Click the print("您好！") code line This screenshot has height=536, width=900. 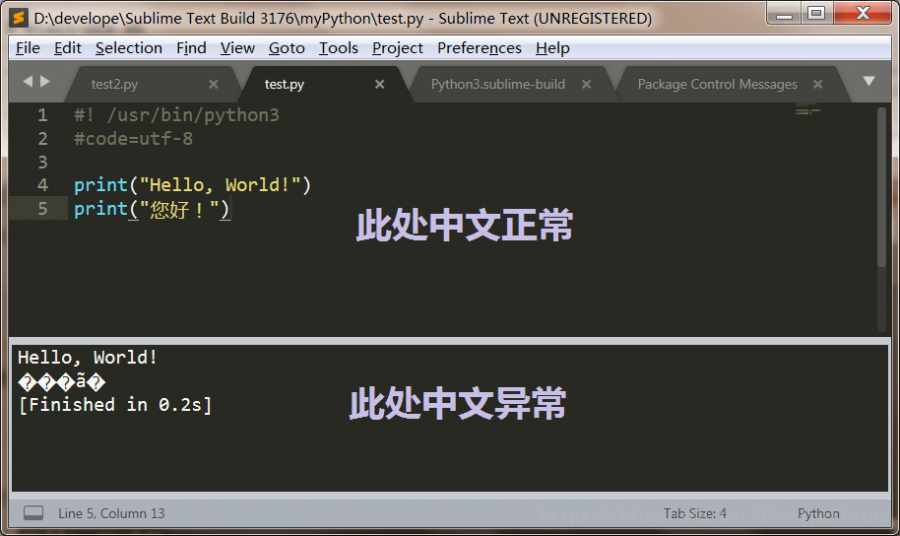[x=152, y=209]
